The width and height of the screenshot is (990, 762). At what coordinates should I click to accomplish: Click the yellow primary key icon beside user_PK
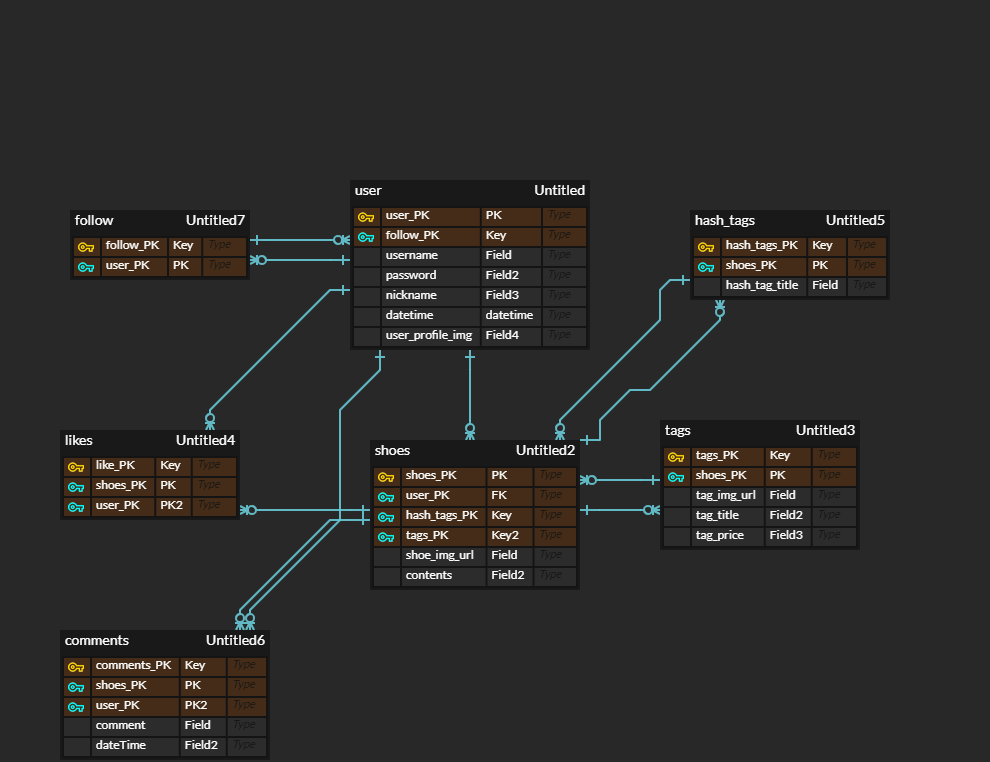pyautogui.click(x=367, y=215)
